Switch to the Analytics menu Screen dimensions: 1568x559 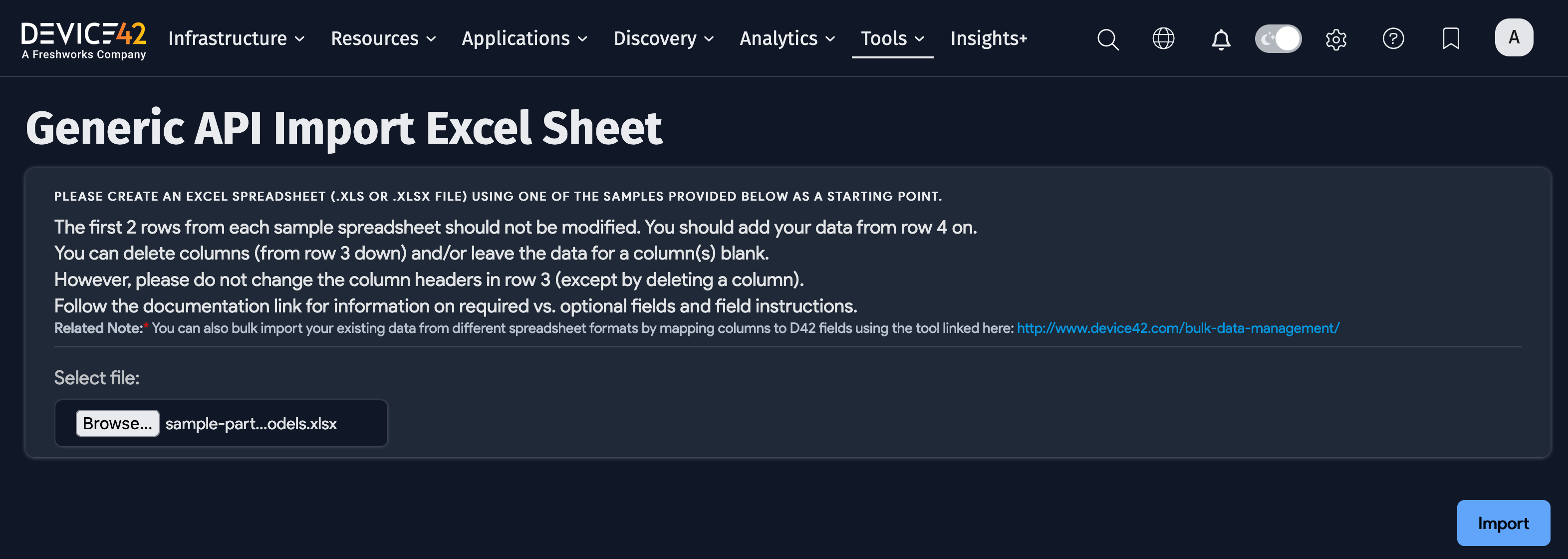(786, 38)
